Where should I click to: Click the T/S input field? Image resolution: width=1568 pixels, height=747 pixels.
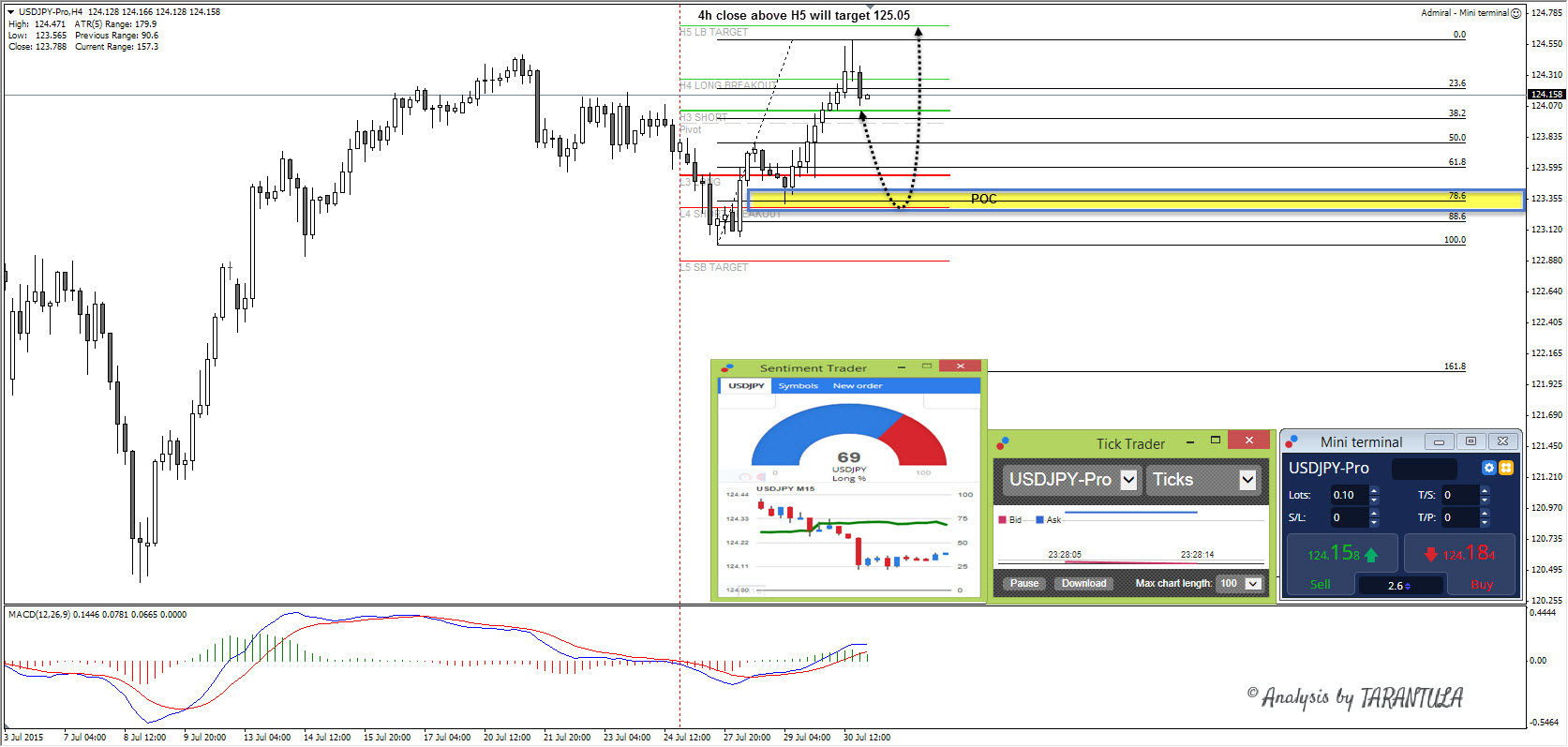pos(1459,495)
